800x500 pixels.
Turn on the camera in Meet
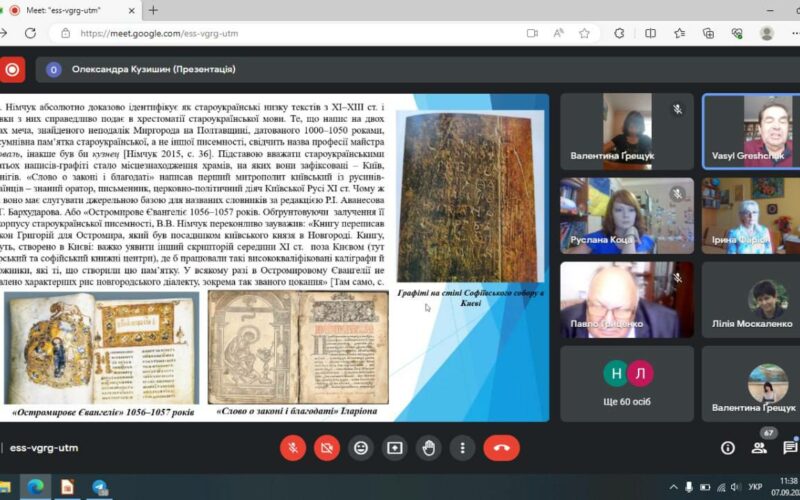click(327, 448)
